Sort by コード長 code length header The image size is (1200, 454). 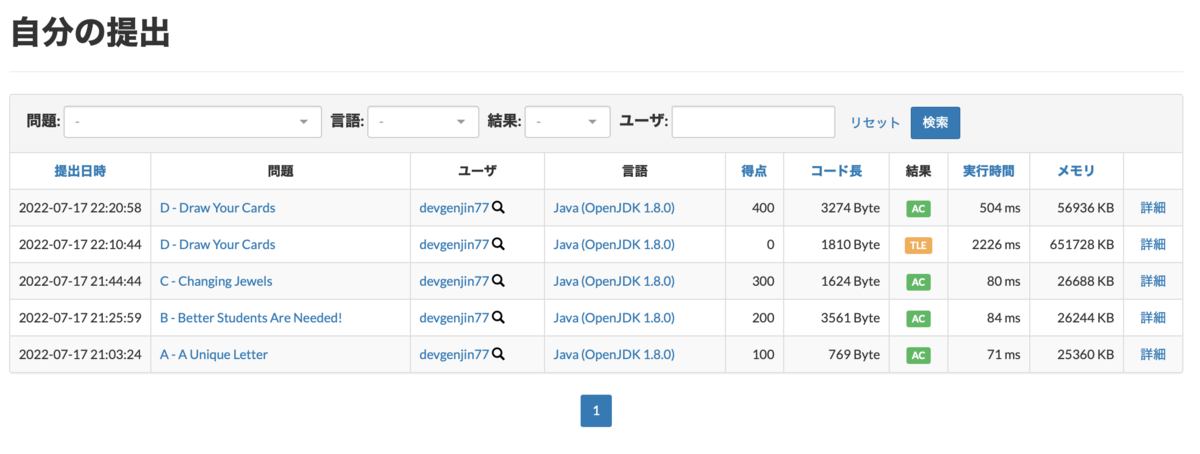tap(836, 171)
